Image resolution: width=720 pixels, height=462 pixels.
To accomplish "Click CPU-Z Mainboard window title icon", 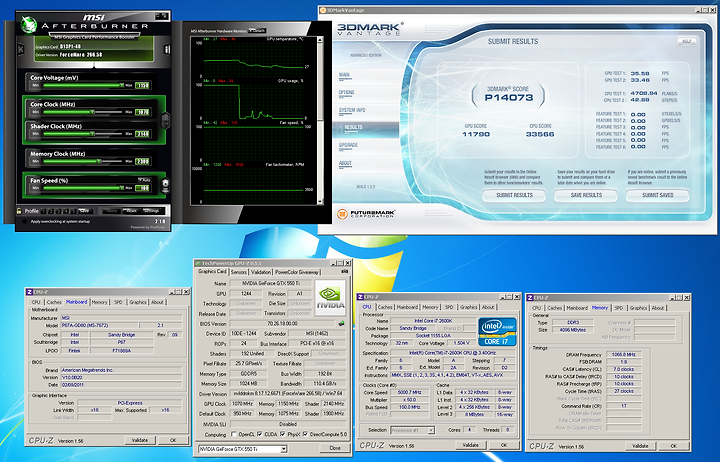I will click(29, 292).
